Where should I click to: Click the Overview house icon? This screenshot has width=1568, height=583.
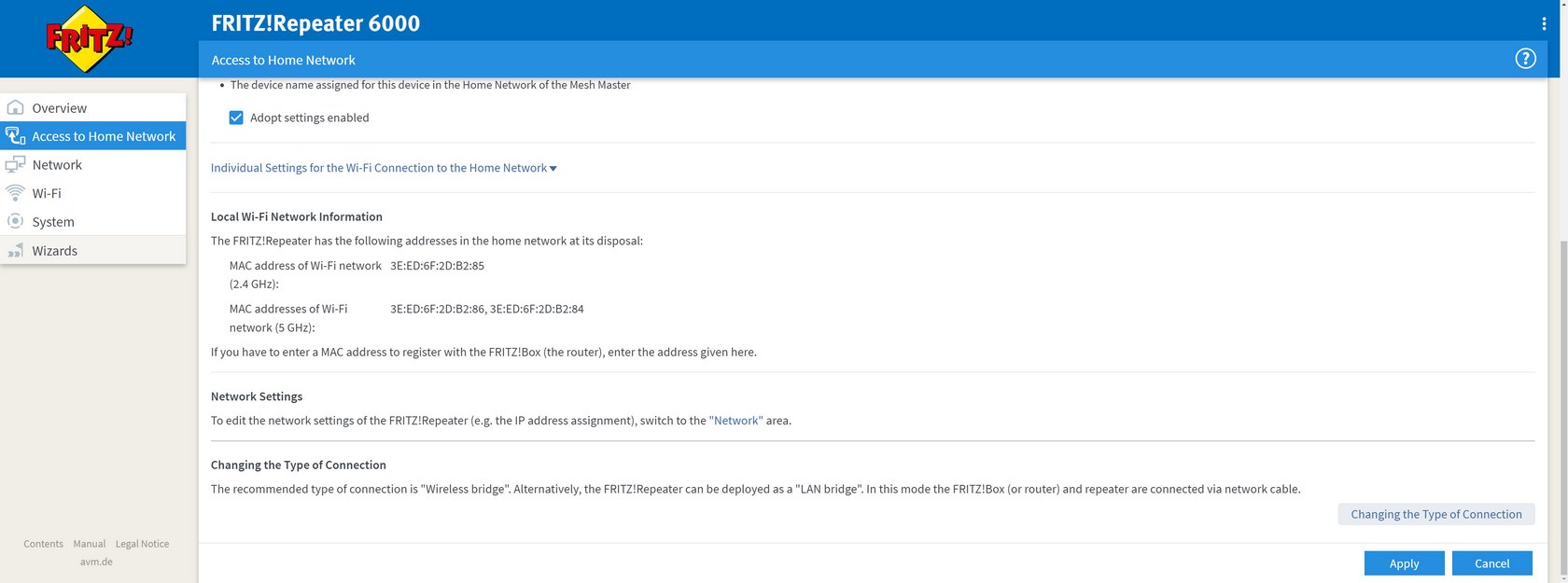point(15,107)
